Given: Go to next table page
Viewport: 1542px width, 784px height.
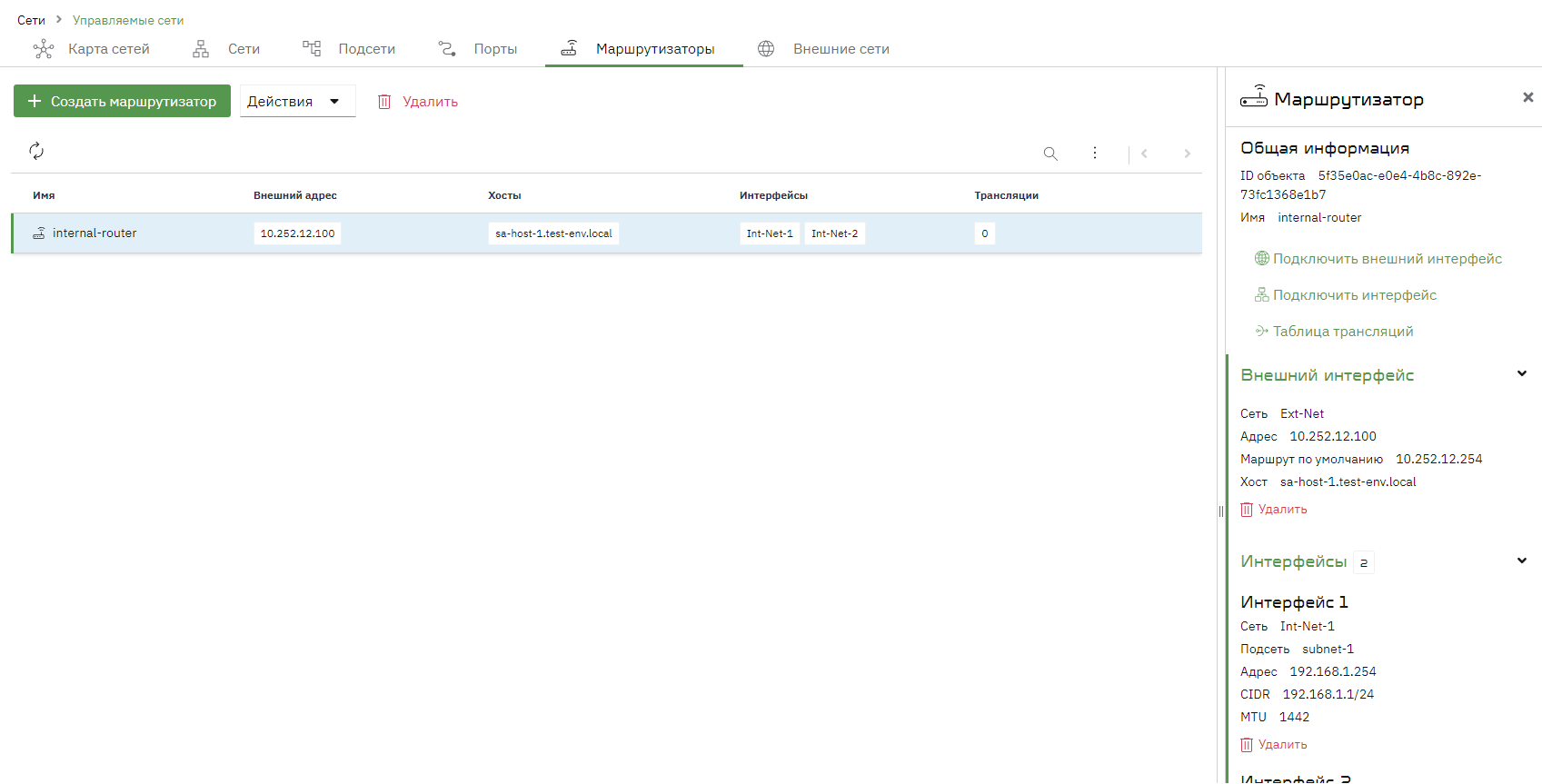Looking at the screenshot, I should (1187, 154).
